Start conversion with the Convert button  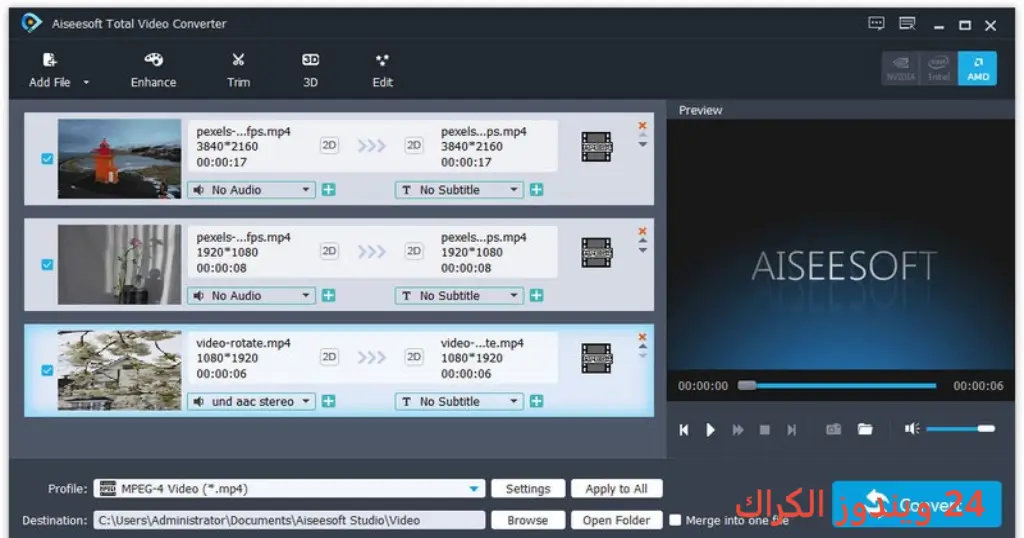pos(916,504)
